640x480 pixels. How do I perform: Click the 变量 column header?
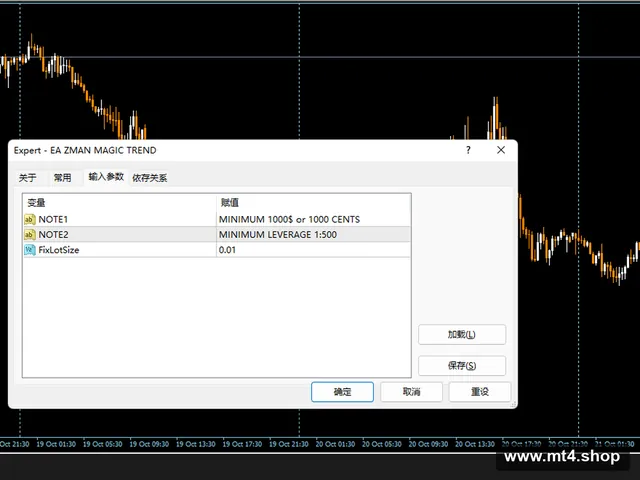pos(119,203)
